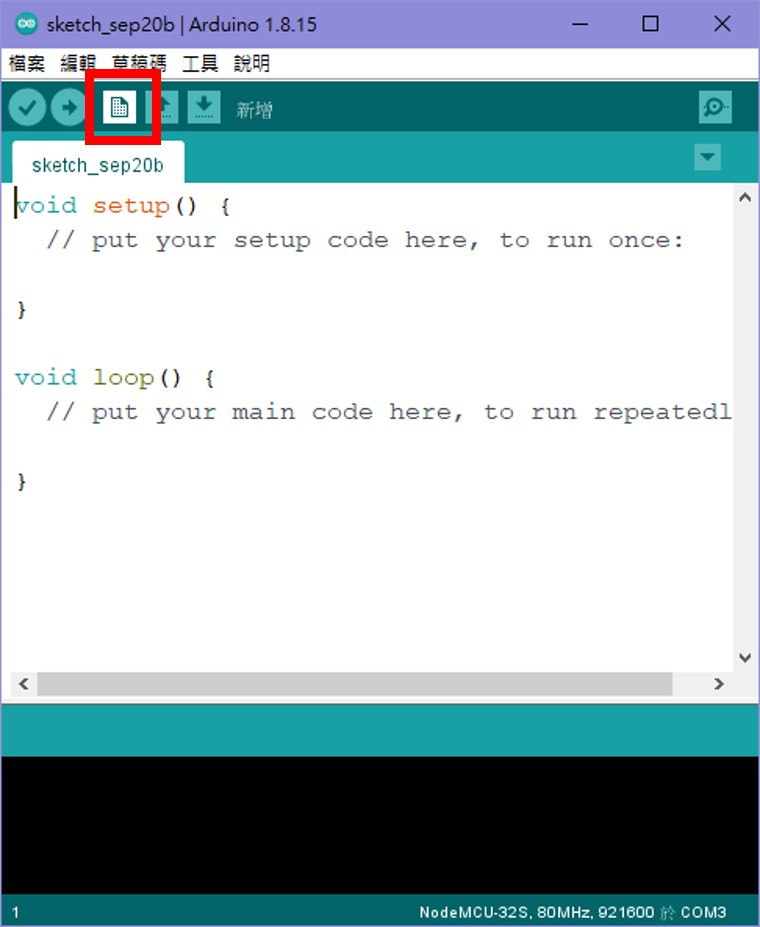Image resolution: width=760 pixels, height=927 pixels.
Task: Click the comment "put your setup code here"
Action: pos(285,241)
